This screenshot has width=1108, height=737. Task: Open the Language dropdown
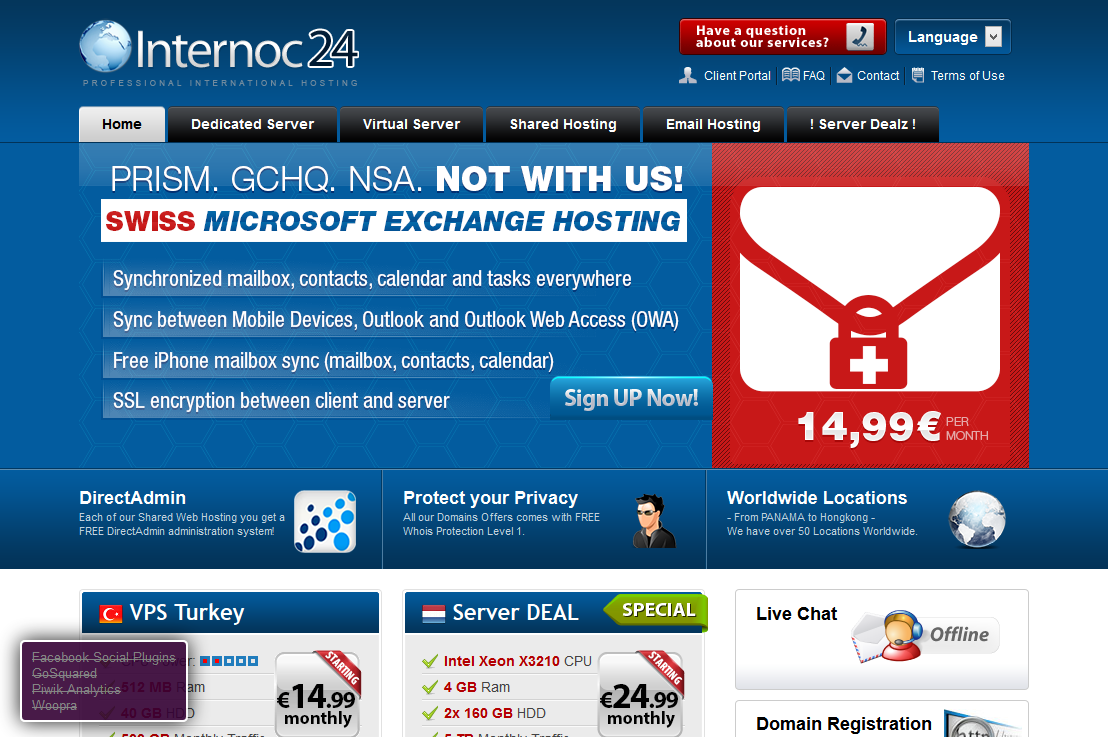953,37
